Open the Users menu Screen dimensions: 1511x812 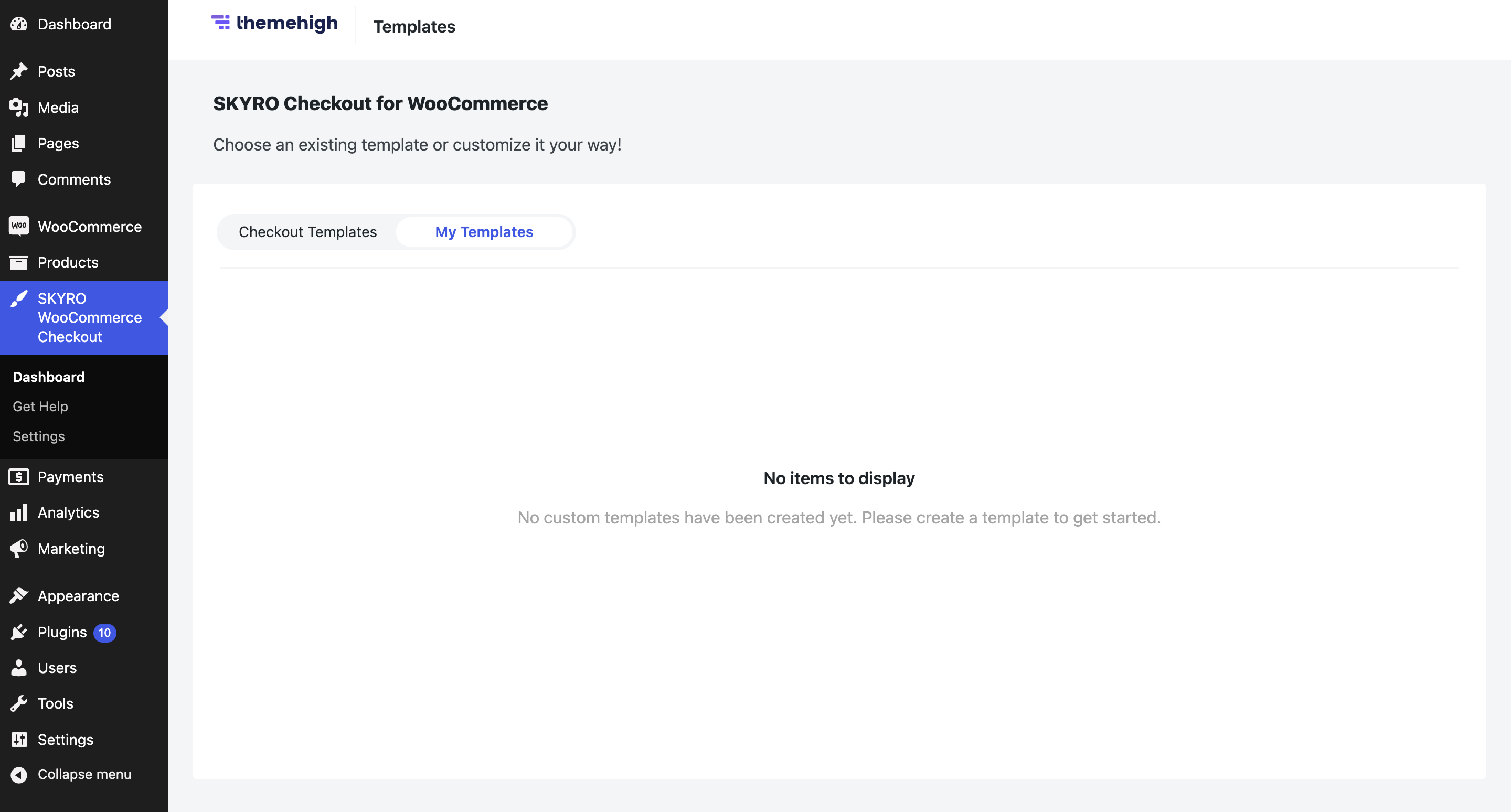pyautogui.click(x=84, y=668)
